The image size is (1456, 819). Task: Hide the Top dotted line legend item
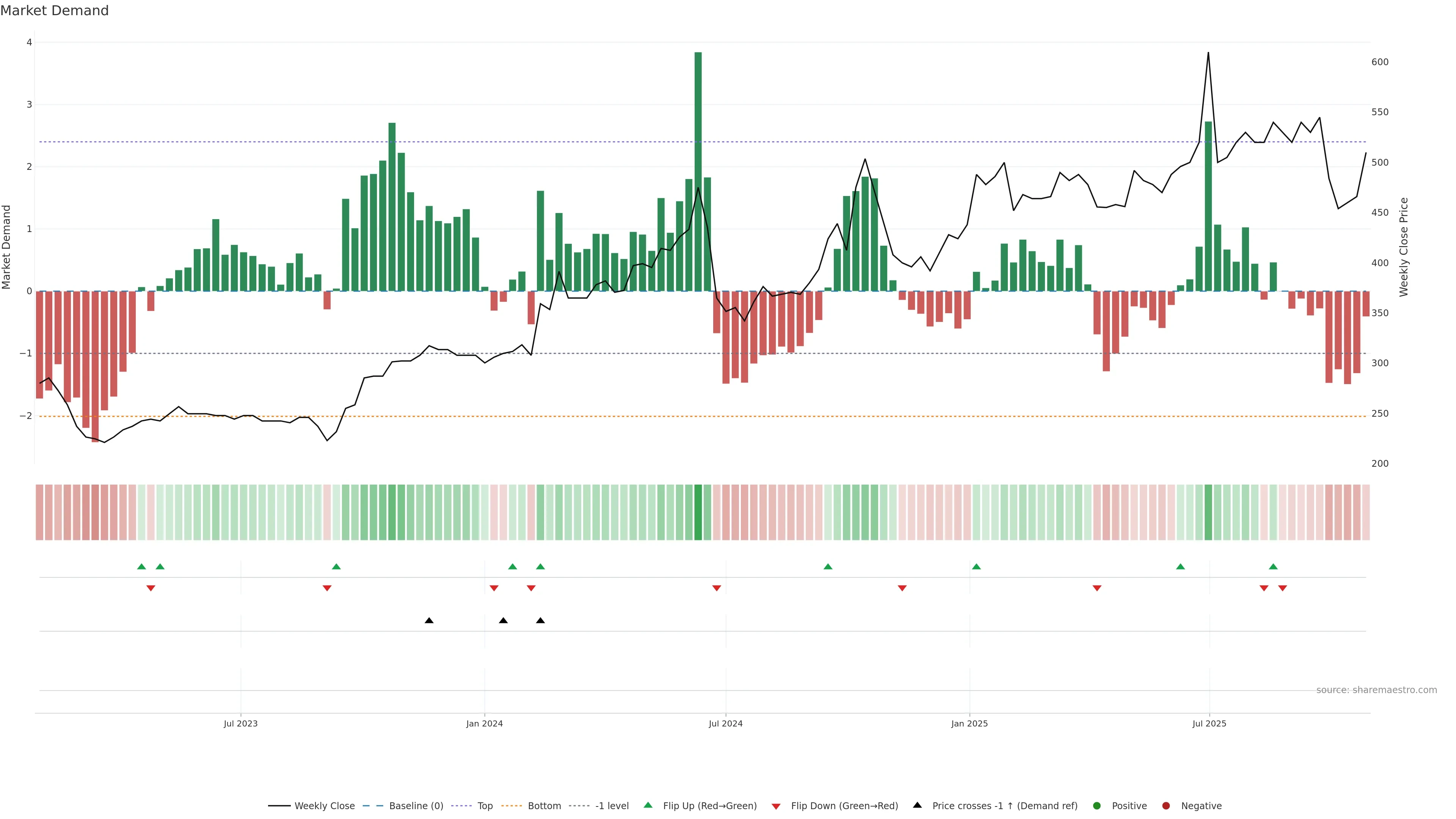pyautogui.click(x=485, y=806)
